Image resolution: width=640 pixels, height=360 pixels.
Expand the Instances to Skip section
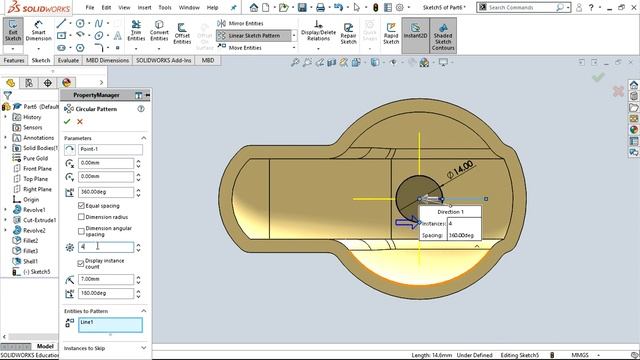(144, 348)
